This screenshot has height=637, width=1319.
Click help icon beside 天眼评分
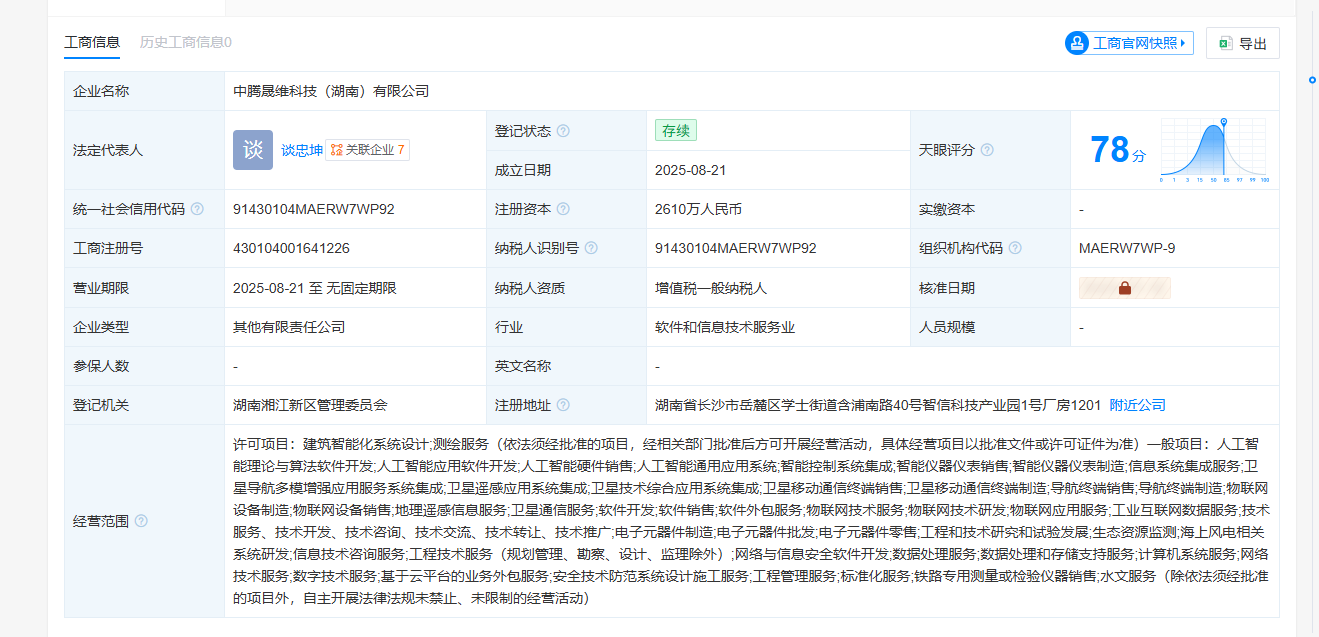(987, 150)
